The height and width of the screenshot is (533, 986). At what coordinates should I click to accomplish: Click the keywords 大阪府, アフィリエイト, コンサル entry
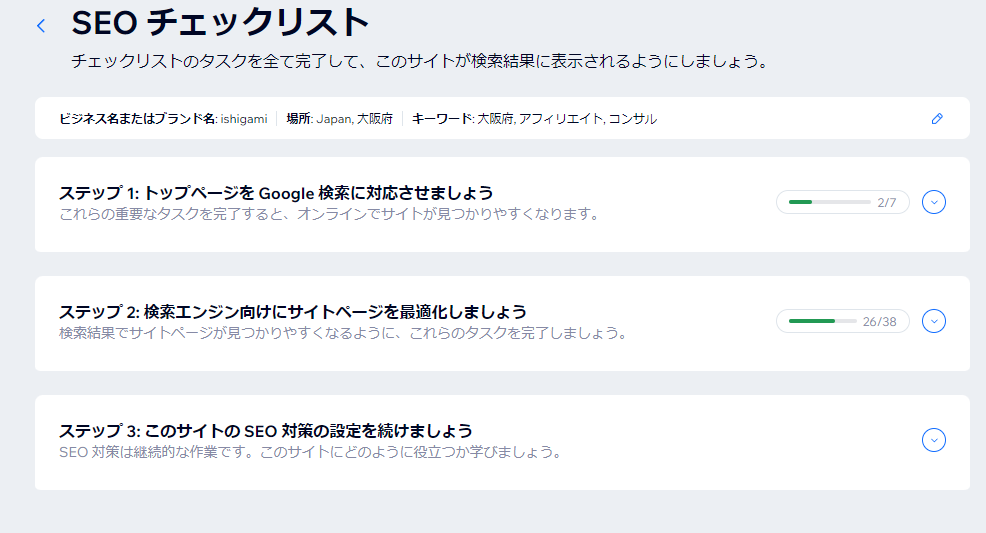pyautogui.click(x=535, y=119)
